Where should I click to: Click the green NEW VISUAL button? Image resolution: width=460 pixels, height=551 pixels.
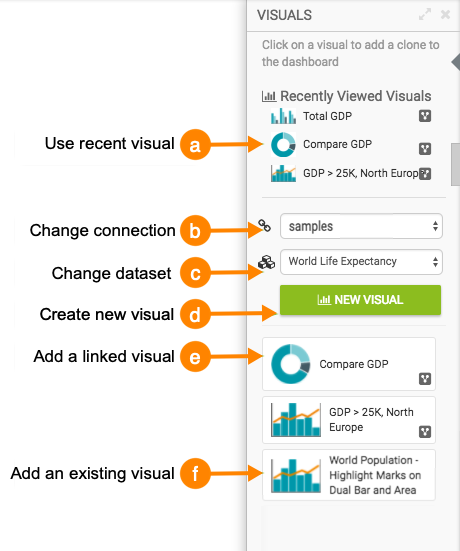click(x=360, y=300)
